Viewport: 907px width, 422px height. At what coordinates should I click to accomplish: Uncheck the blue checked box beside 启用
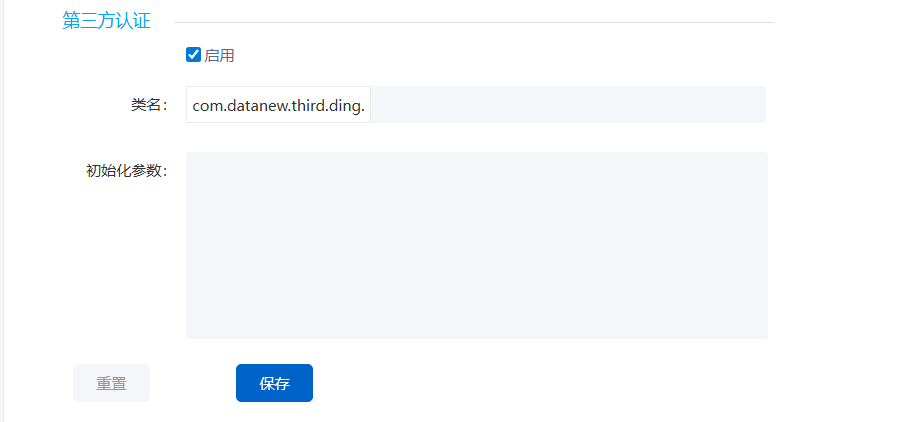[194, 55]
